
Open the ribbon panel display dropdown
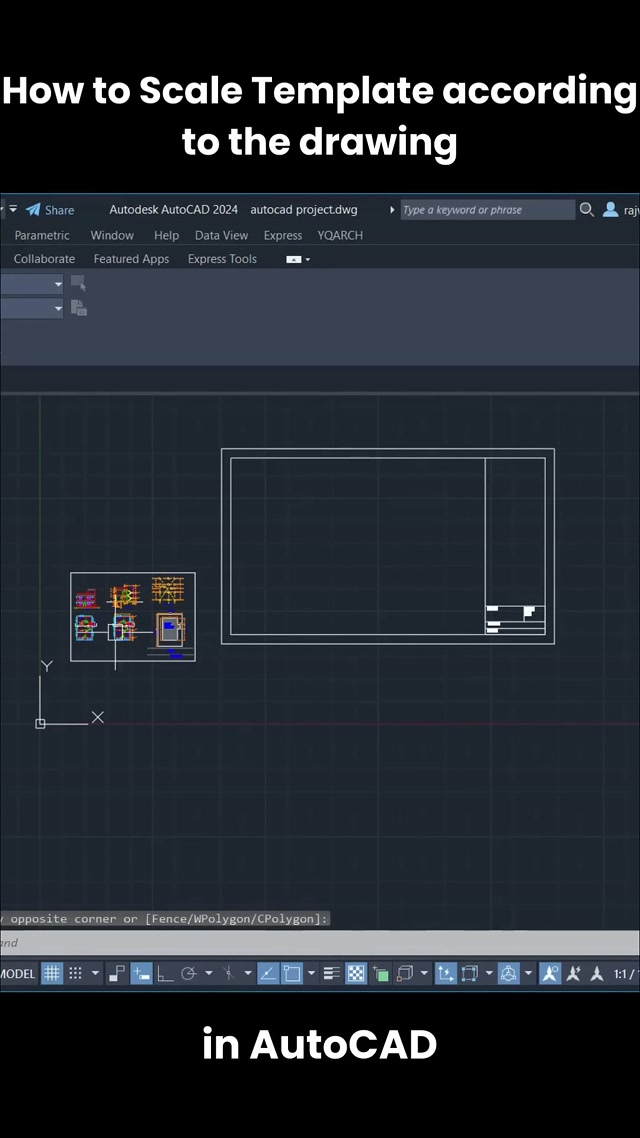(299, 259)
